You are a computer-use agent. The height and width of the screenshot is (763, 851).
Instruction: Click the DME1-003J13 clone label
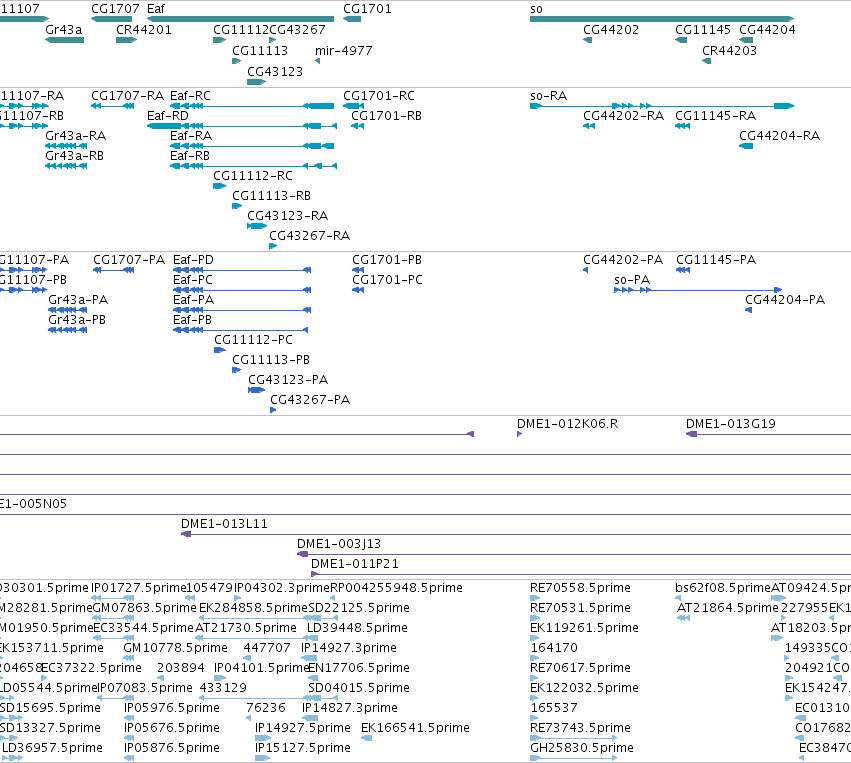(339, 544)
